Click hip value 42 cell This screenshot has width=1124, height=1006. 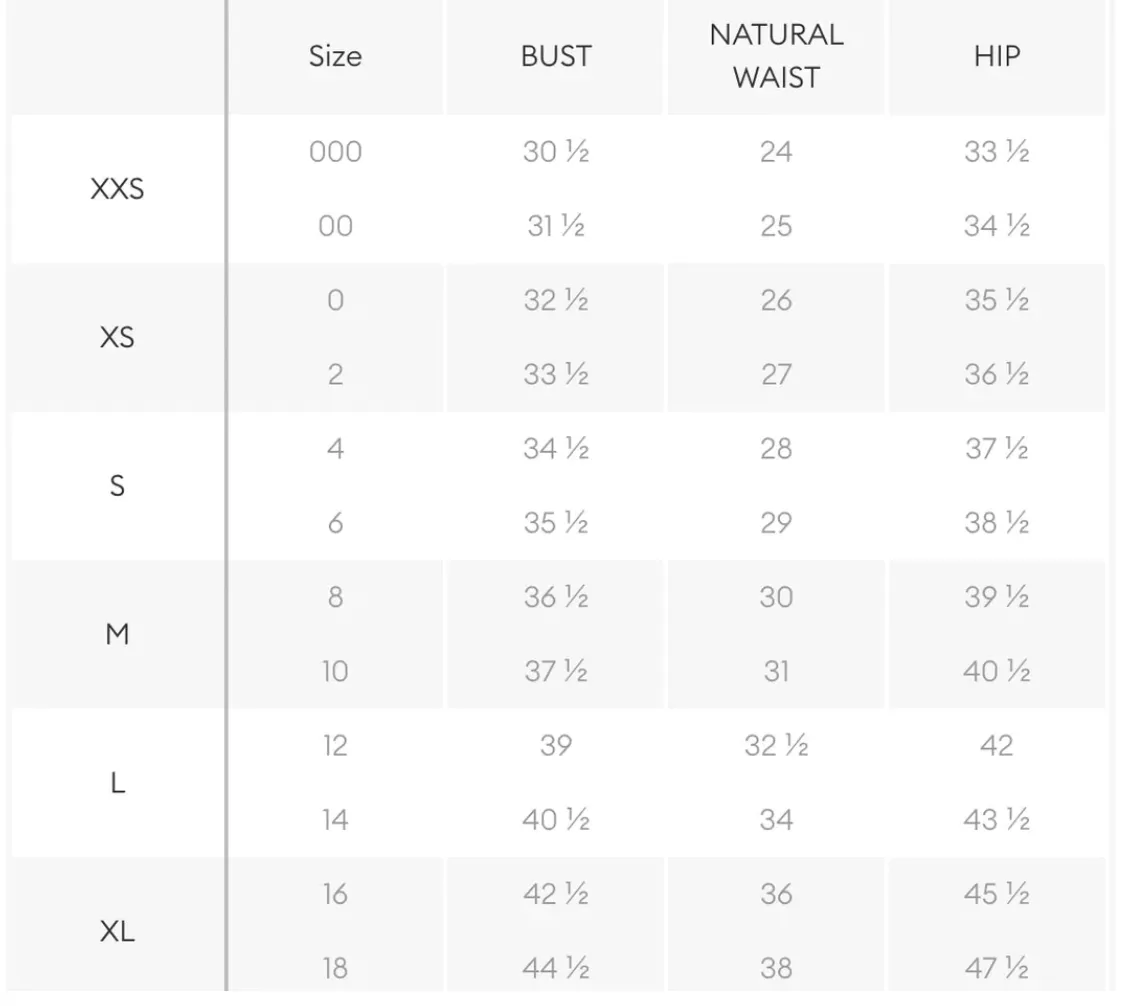[996, 745]
